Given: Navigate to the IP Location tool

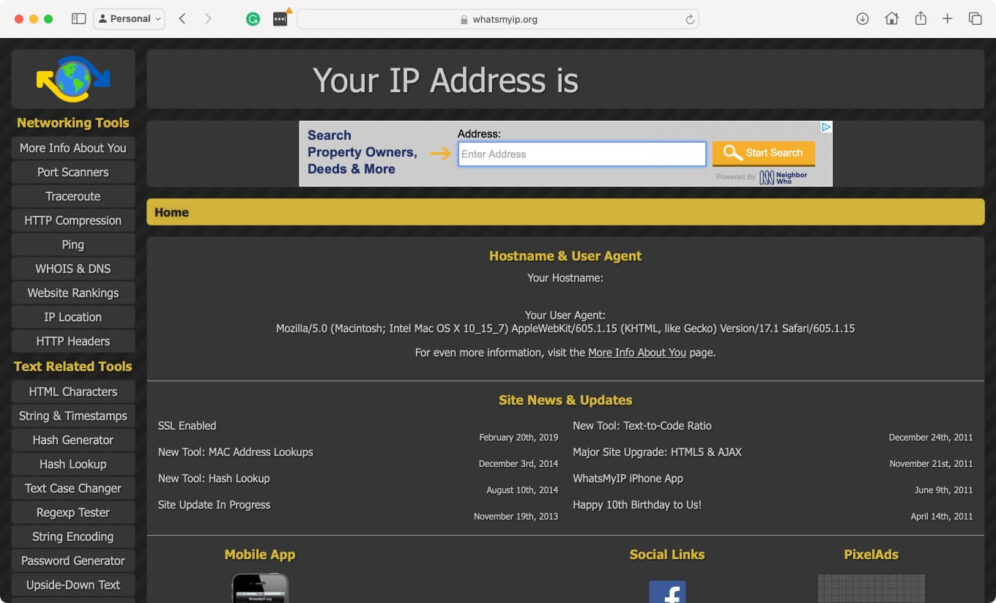Looking at the screenshot, I should tap(72, 316).
